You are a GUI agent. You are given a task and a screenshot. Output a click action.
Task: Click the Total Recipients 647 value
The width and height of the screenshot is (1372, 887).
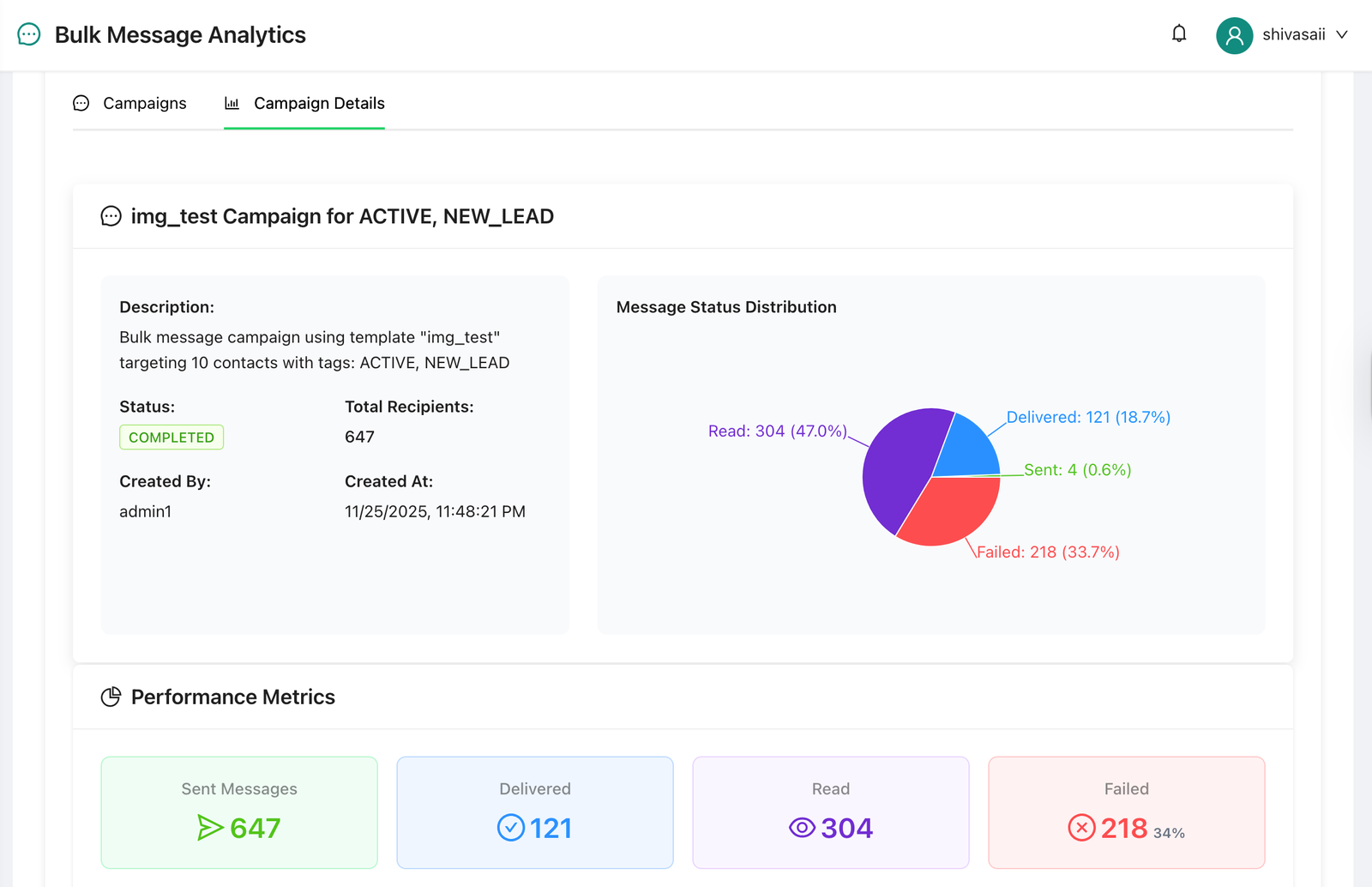(358, 437)
